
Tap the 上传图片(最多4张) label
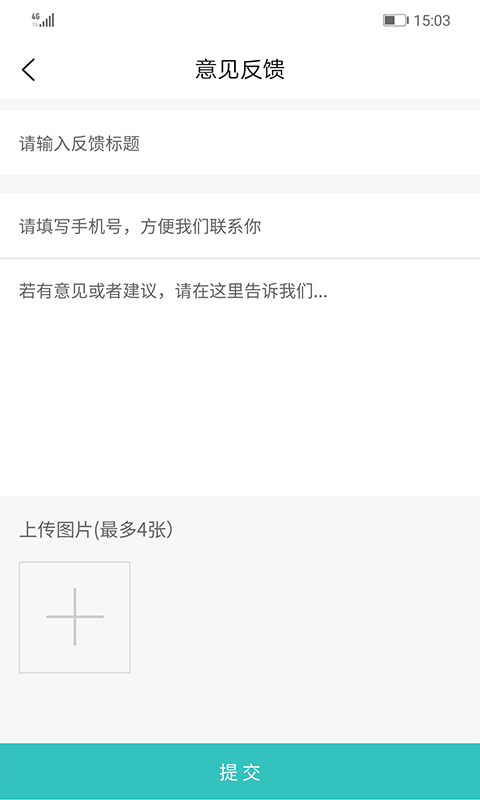pyautogui.click(x=96, y=530)
